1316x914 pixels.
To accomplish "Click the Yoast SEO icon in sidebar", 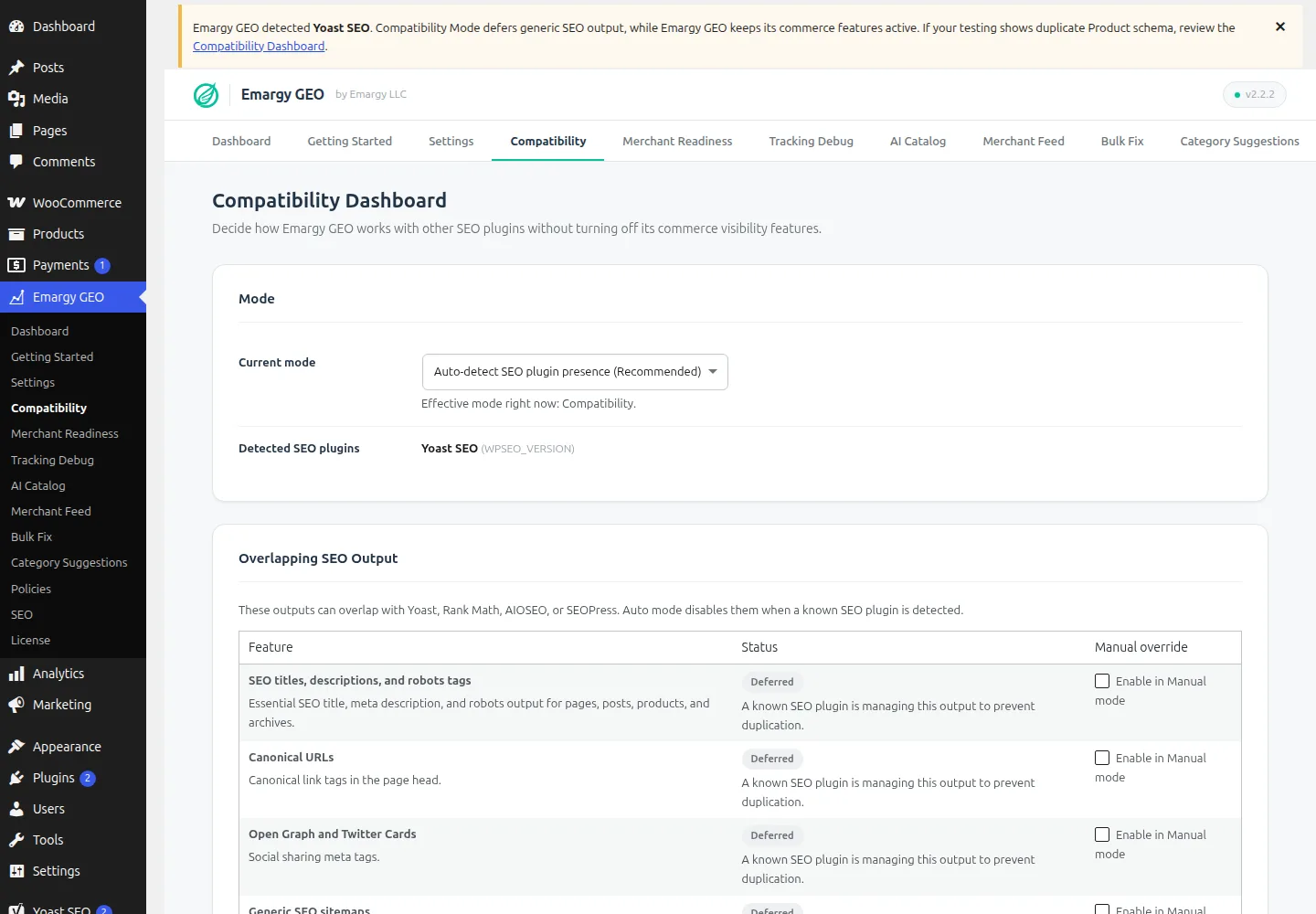I will coord(16,909).
